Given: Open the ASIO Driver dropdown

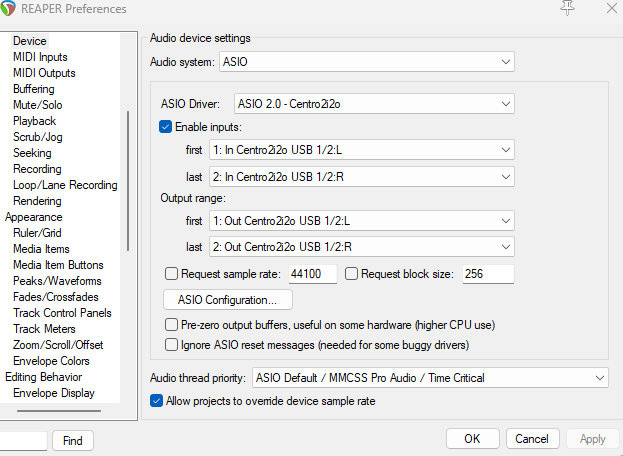Looking at the screenshot, I should point(374,104).
